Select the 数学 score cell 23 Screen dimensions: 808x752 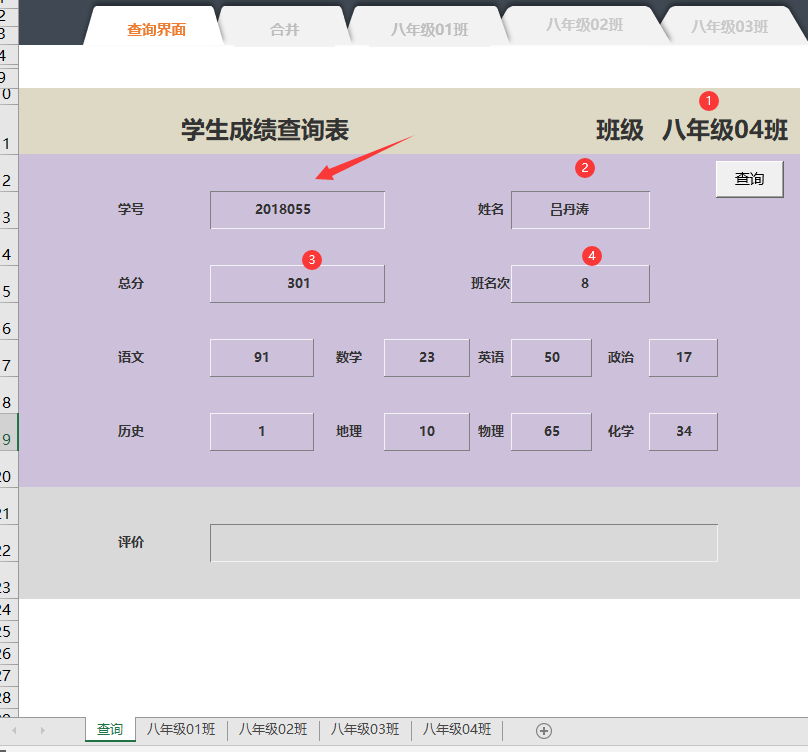[427, 358]
